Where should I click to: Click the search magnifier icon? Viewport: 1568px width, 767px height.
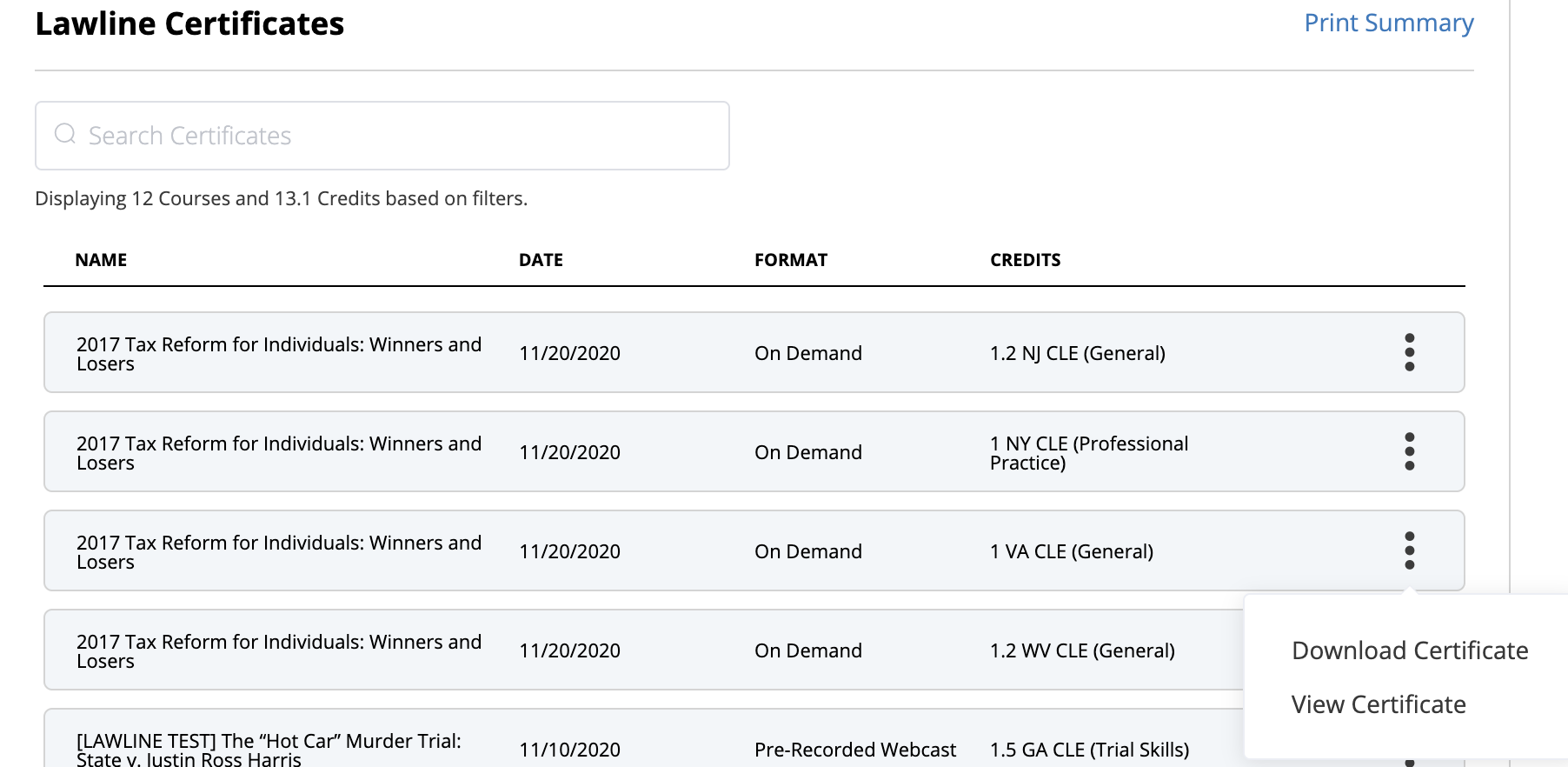(x=65, y=134)
